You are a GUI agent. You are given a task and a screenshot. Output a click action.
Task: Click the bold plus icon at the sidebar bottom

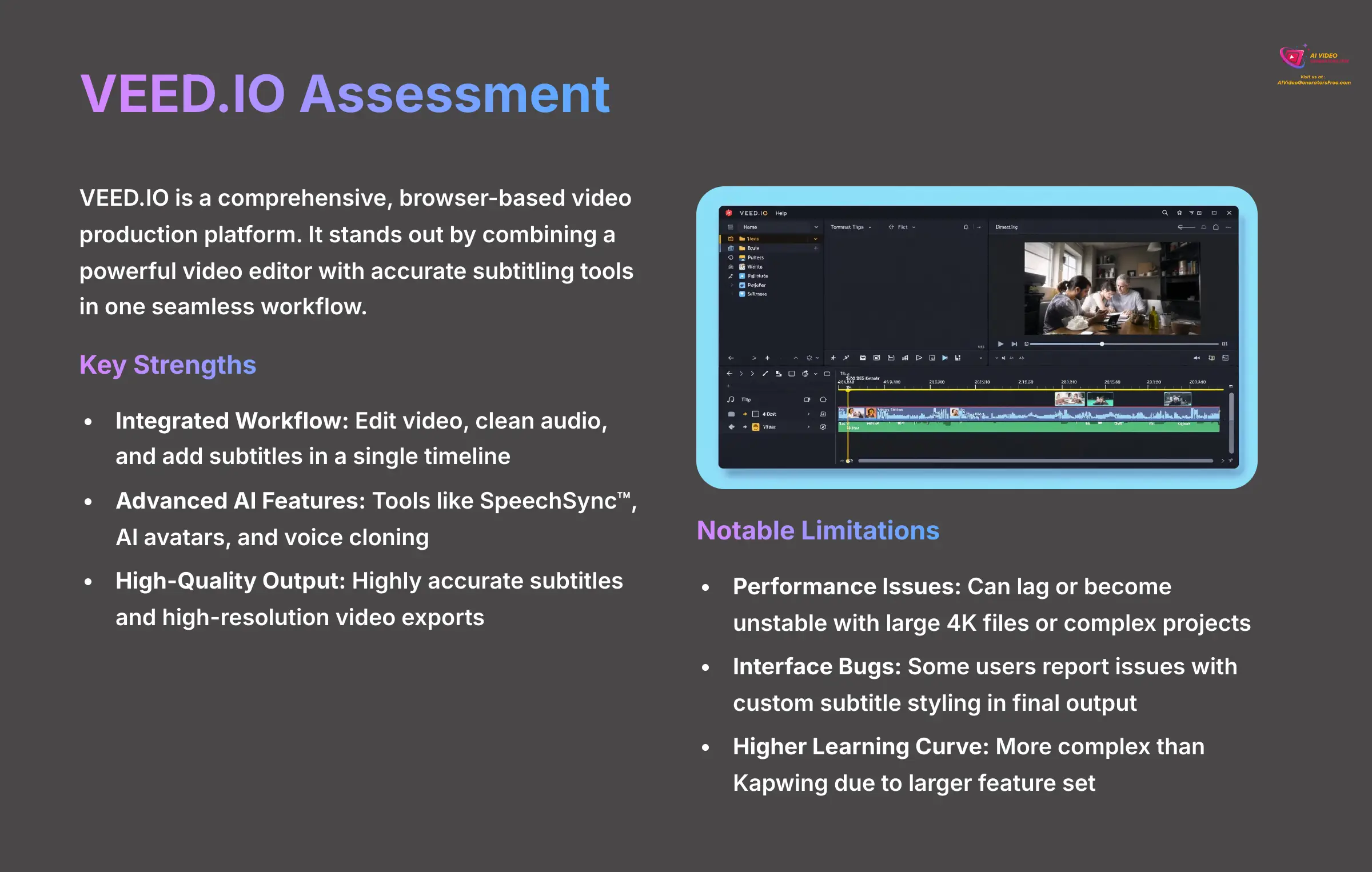(767, 358)
